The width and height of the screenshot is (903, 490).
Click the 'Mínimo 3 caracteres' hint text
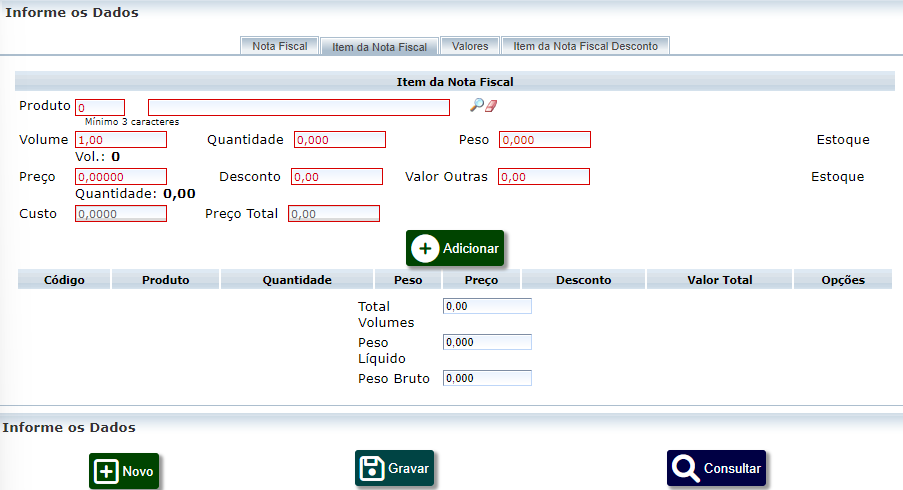tap(132, 121)
